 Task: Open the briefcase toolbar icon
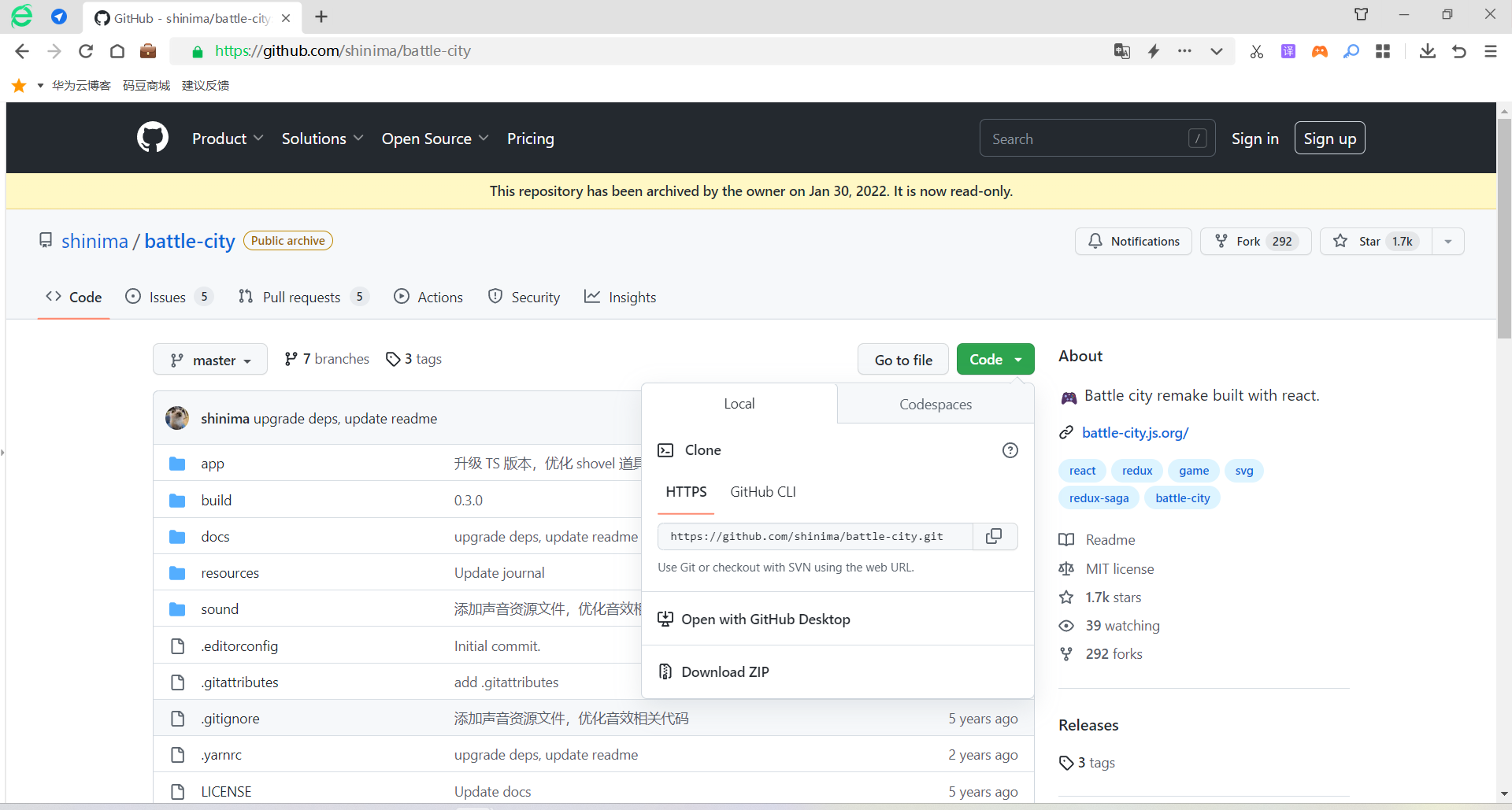point(148,51)
